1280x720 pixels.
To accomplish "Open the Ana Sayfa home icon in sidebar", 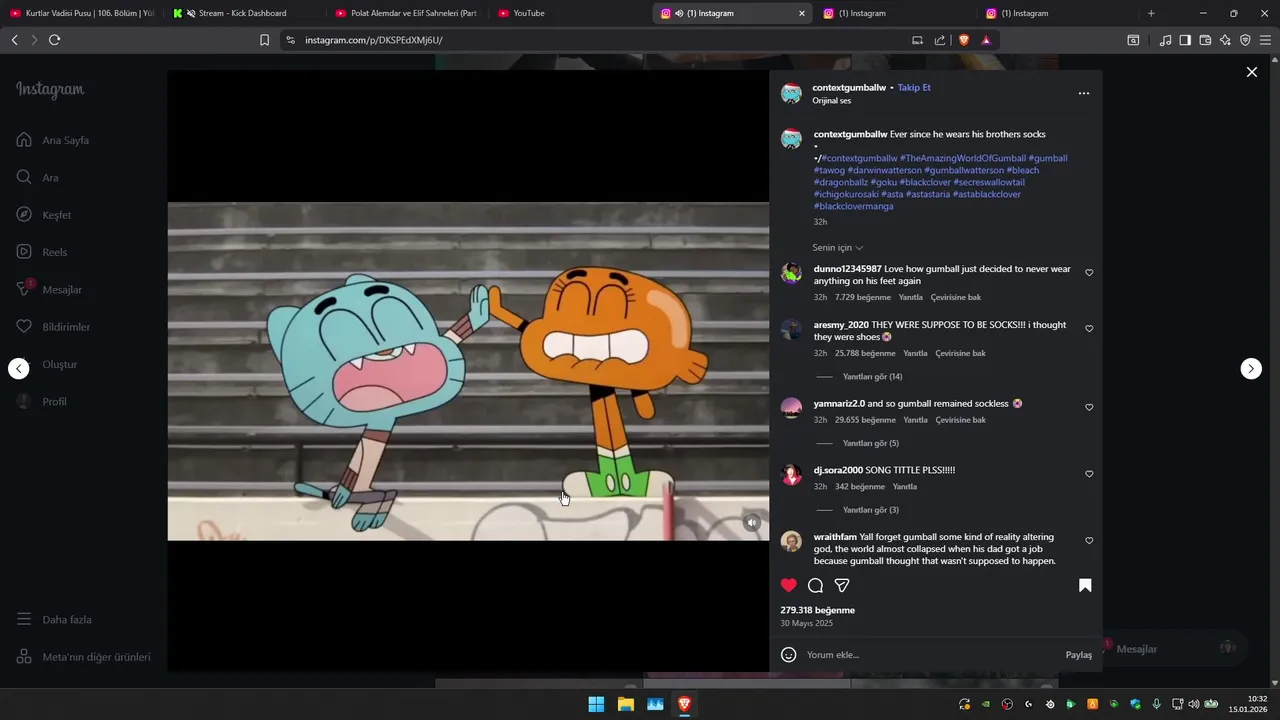I will (24, 140).
